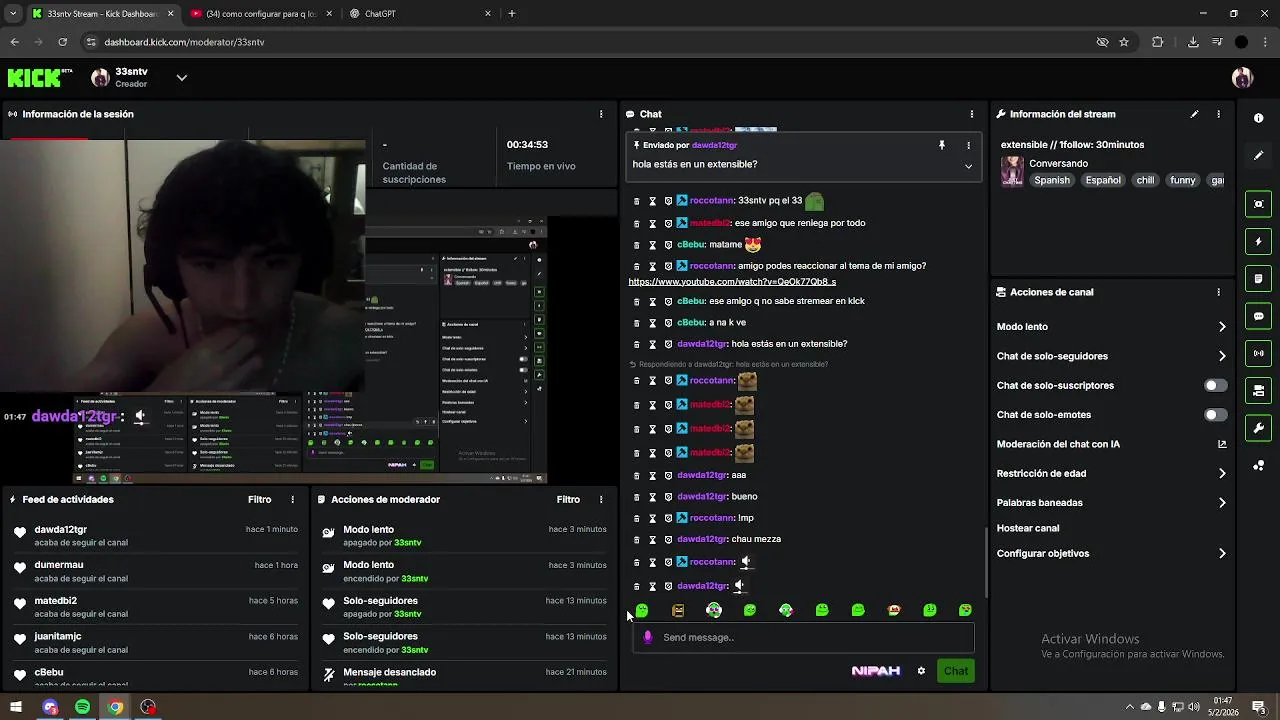Click the chat panel scrollbar

pyautogui.click(x=987, y=562)
